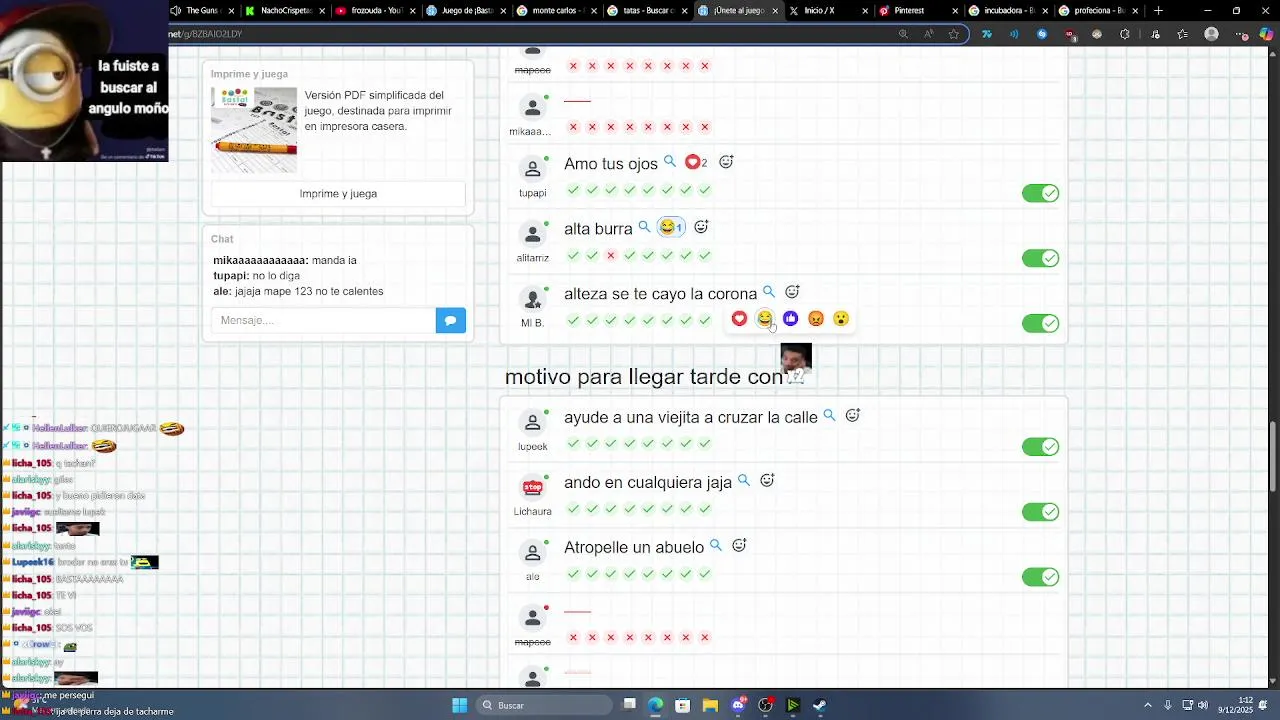Pick the laughing emoji in reaction popup
The width and height of the screenshot is (1280, 720).
tap(765, 318)
